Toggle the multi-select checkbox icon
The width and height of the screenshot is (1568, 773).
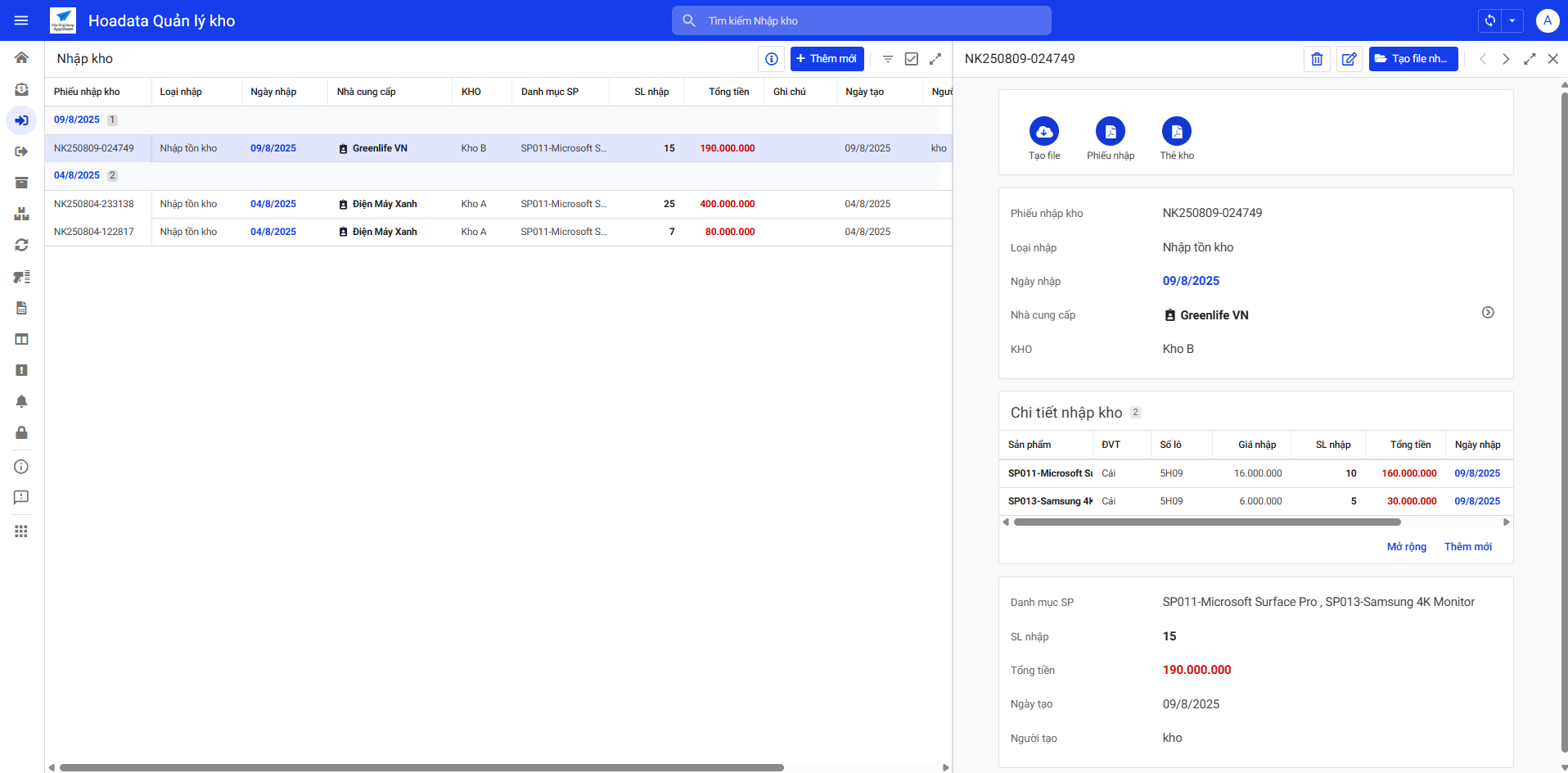click(x=912, y=59)
